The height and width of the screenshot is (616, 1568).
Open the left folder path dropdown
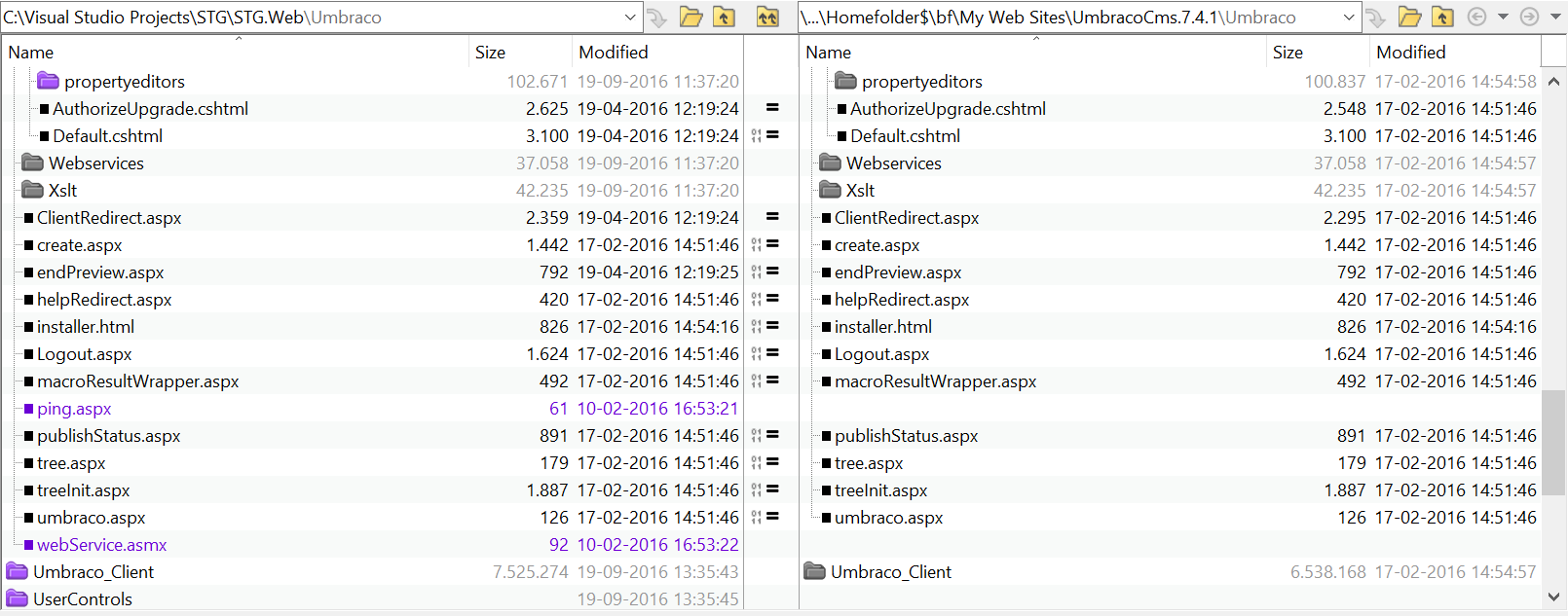(629, 17)
